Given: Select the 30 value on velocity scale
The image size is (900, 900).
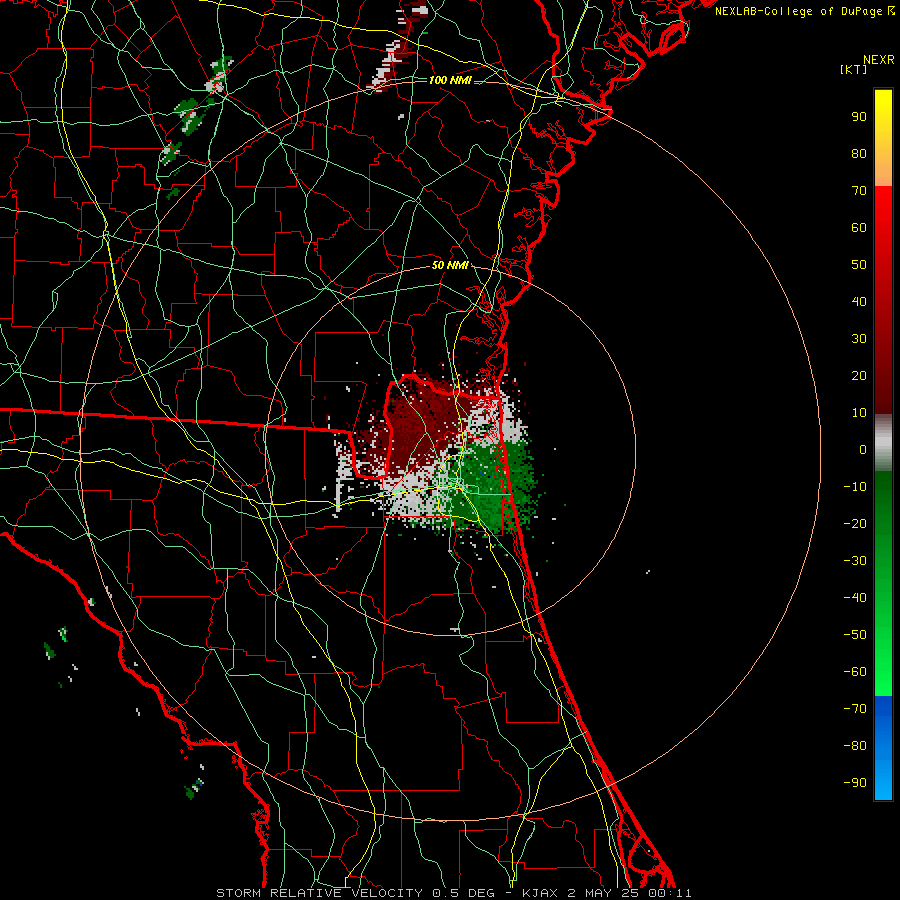Looking at the screenshot, I should click(859, 339).
